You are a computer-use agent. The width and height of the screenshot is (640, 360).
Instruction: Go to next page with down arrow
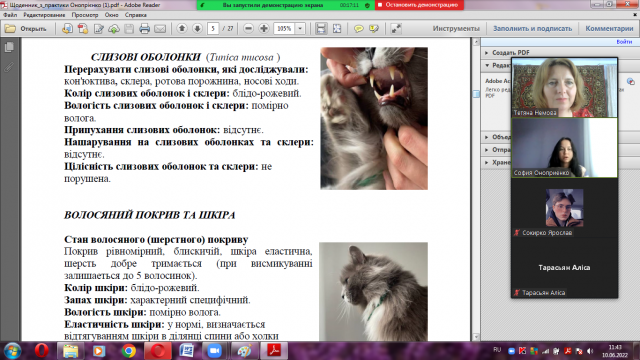point(198,28)
